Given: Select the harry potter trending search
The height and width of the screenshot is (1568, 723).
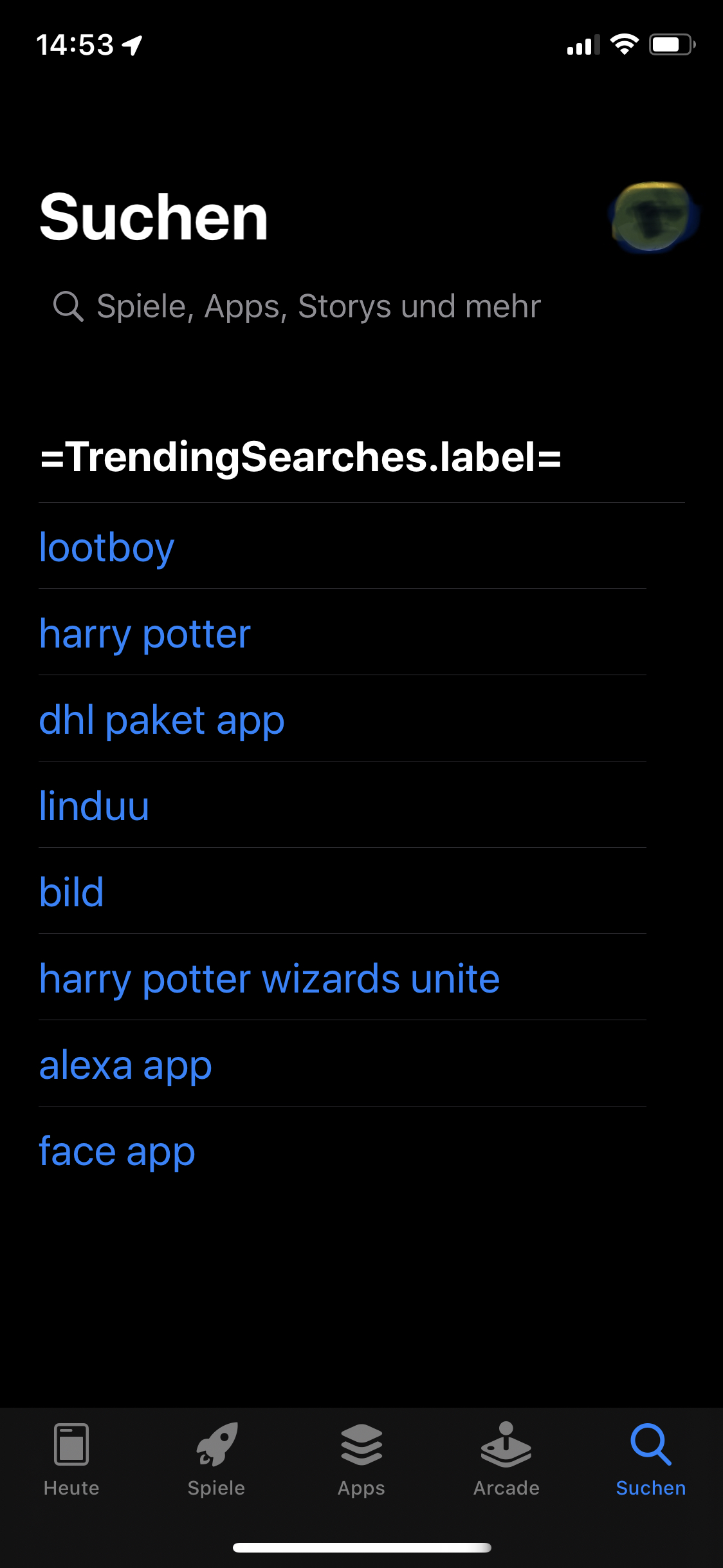Looking at the screenshot, I should coord(145,634).
